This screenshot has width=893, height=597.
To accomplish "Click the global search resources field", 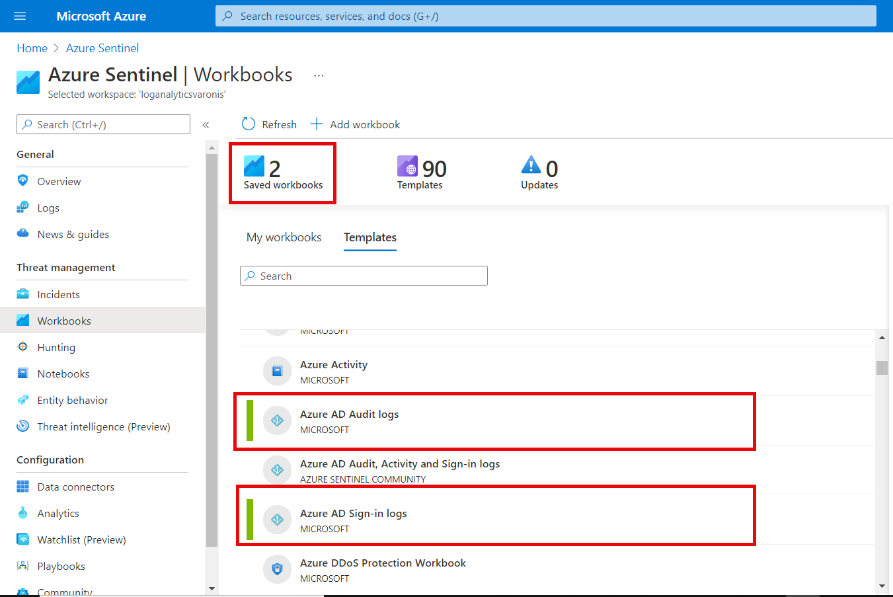I will pos(546,16).
